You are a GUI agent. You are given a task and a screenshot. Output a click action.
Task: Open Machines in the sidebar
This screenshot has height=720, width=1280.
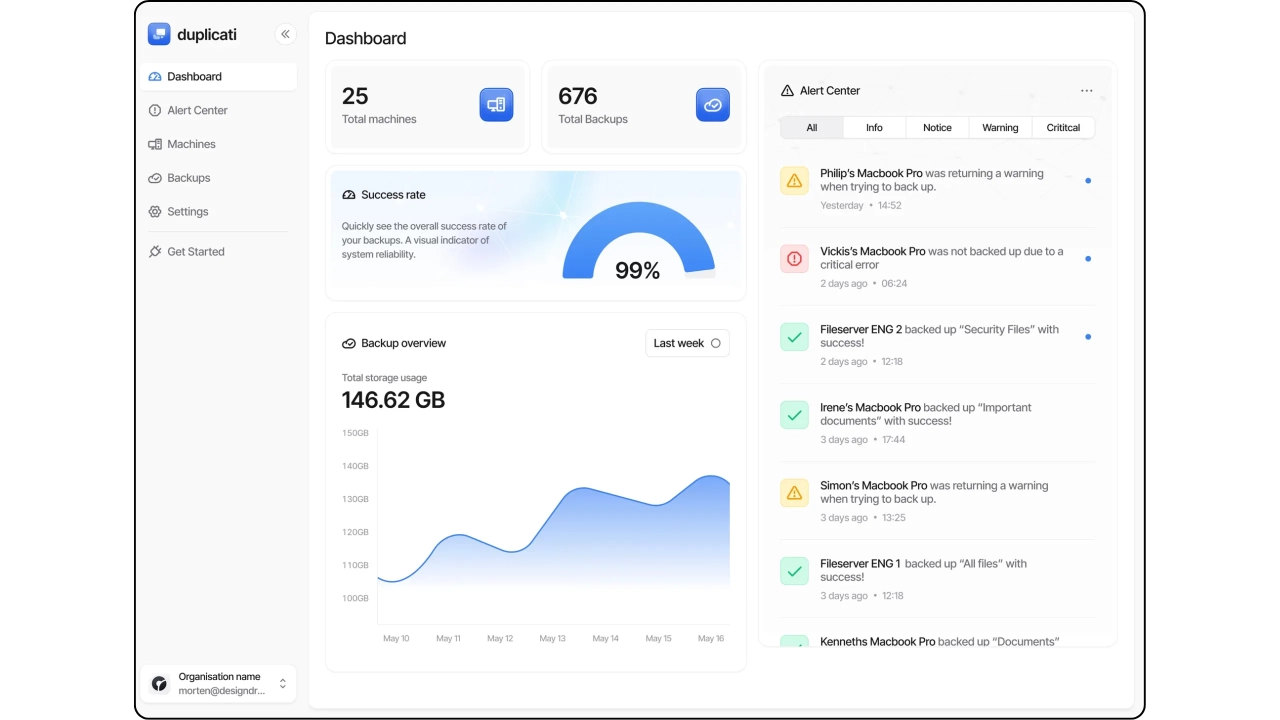click(191, 144)
